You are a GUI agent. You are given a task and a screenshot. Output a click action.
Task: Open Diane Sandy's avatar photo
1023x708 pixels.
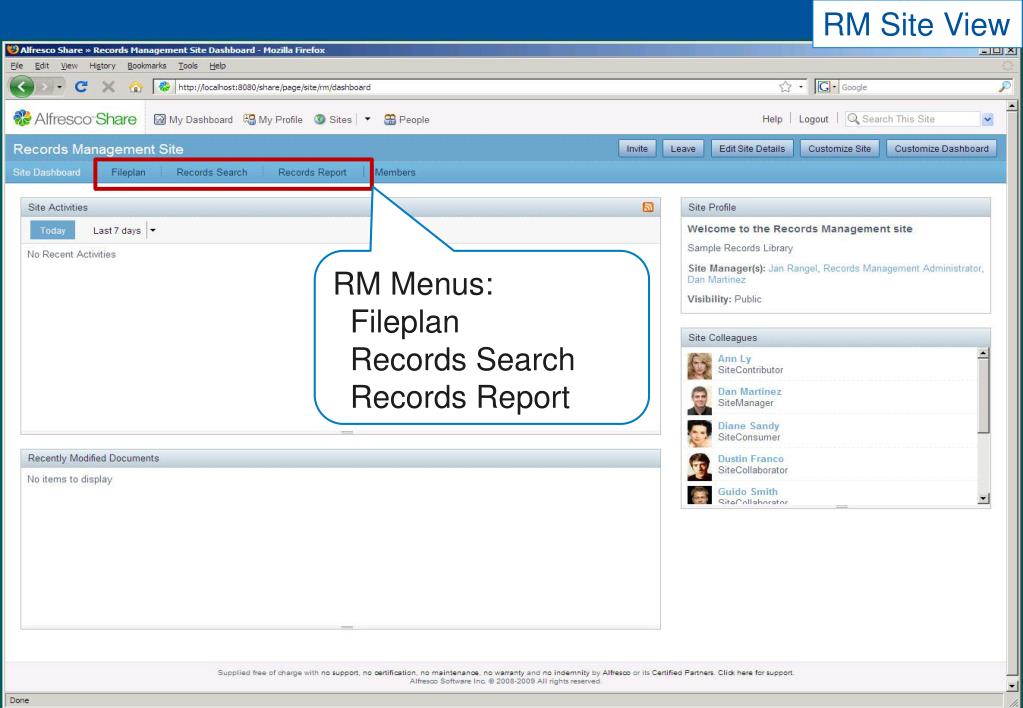pos(699,433)
